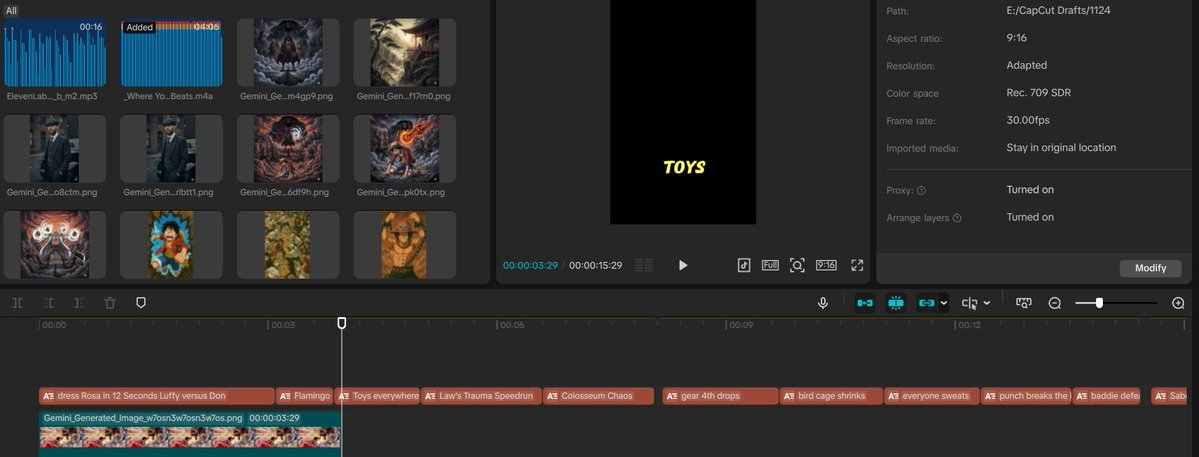
Task: Select Gemini_Ge...m4gp9.png thumbnail
Action: coord(288,53)
